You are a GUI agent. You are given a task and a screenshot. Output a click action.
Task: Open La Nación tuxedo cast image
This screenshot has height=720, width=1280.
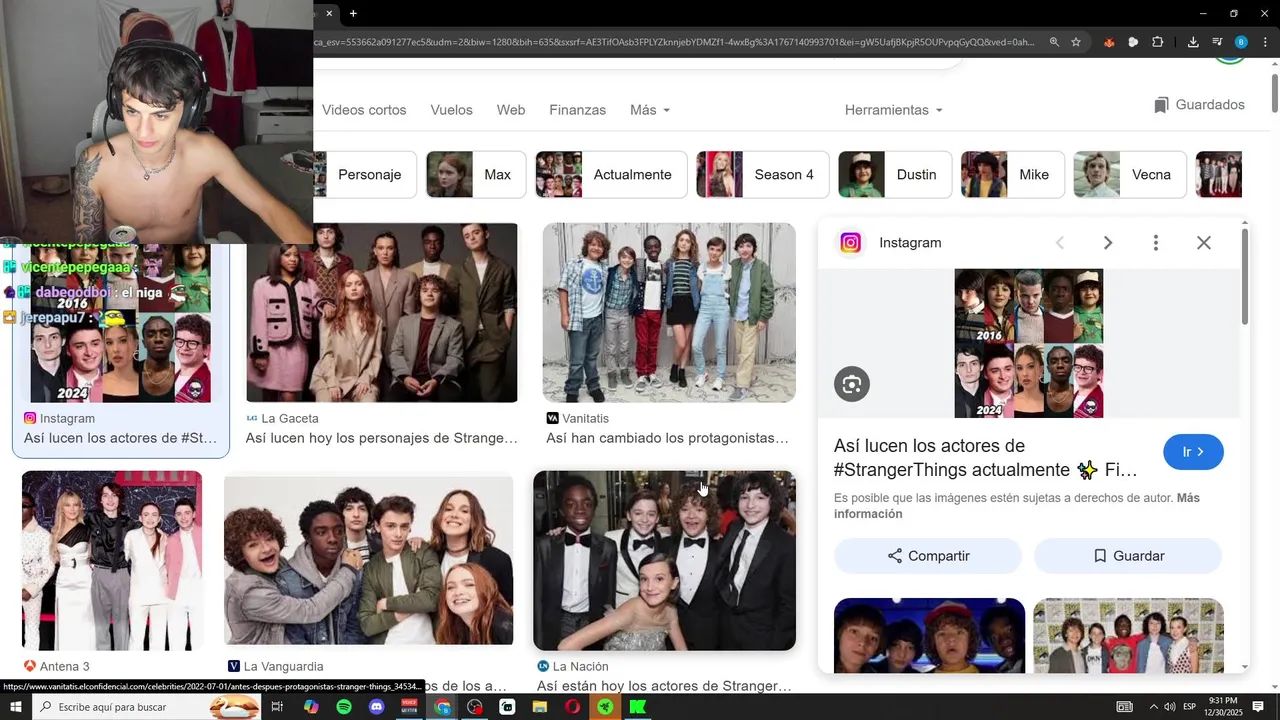pyautogui.click(x=665, y=560)
